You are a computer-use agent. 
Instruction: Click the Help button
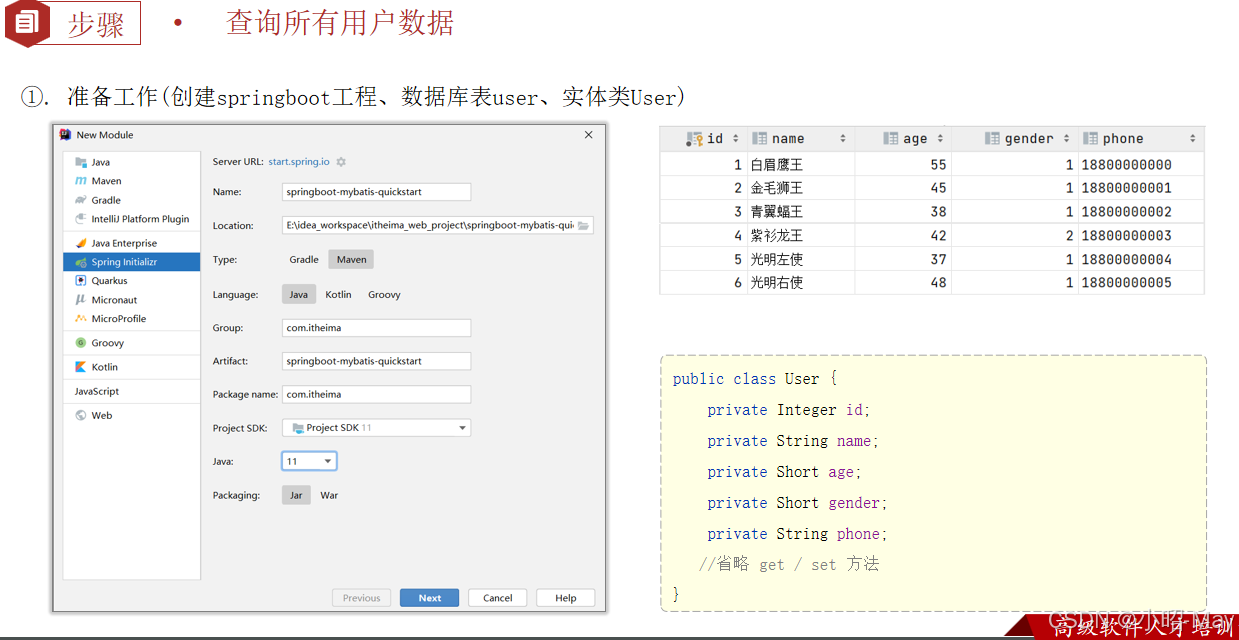tap(566, 598)
